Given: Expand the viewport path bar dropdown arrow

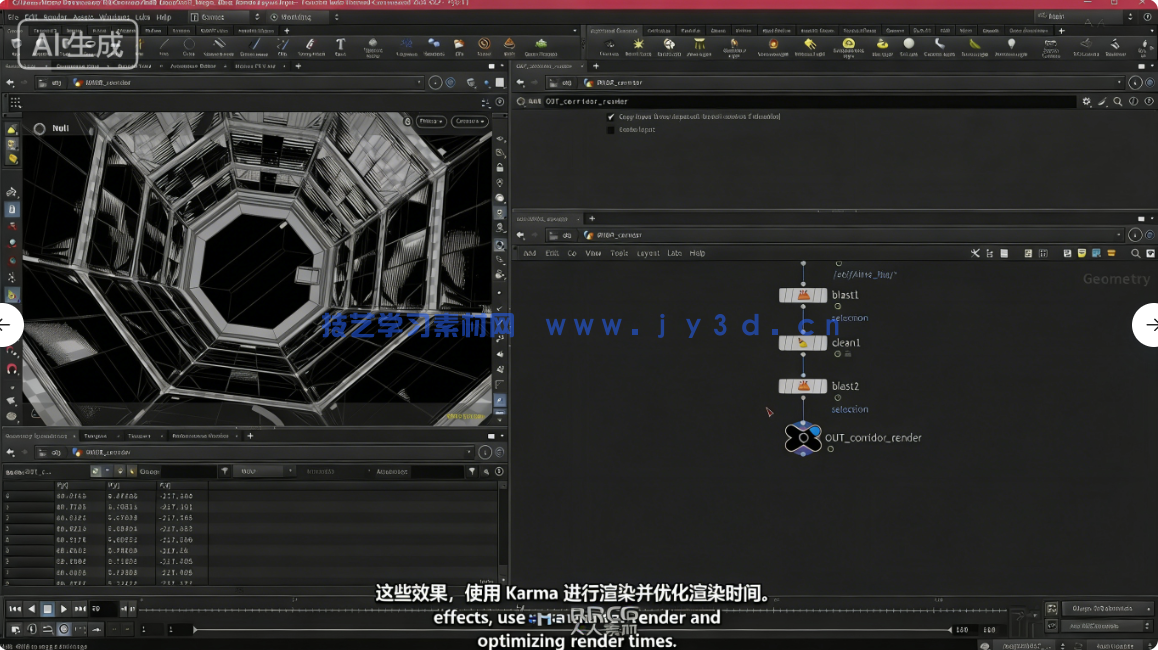Looking at the screenshot, I should [x=419, y=83].
